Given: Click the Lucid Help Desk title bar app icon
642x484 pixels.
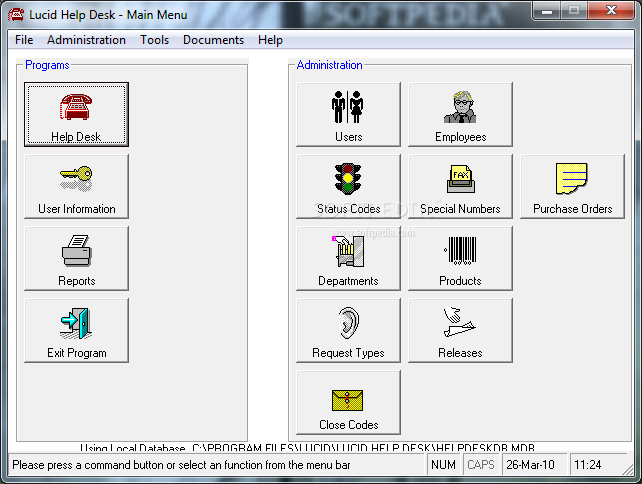Looking at the screenshot, I should 16,15.
